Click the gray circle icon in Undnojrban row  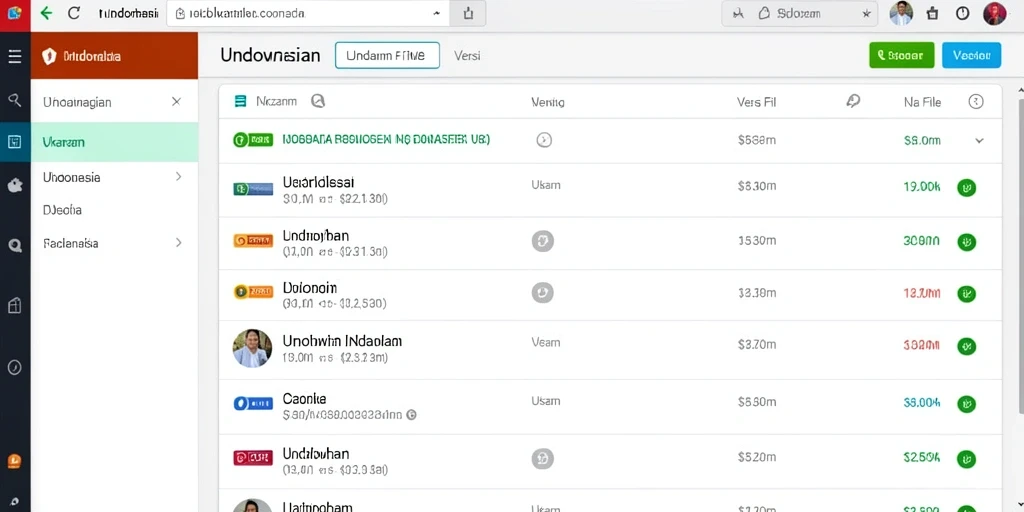543,241
